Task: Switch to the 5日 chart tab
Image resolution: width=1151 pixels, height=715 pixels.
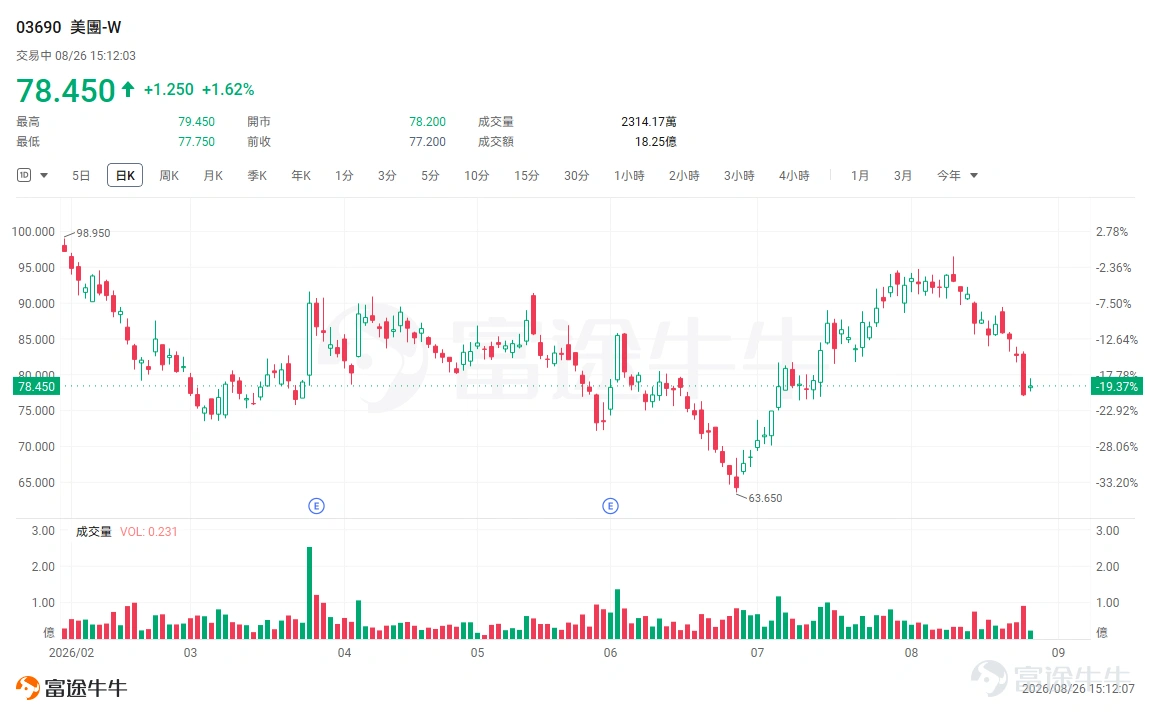Action: click(81, 175)
